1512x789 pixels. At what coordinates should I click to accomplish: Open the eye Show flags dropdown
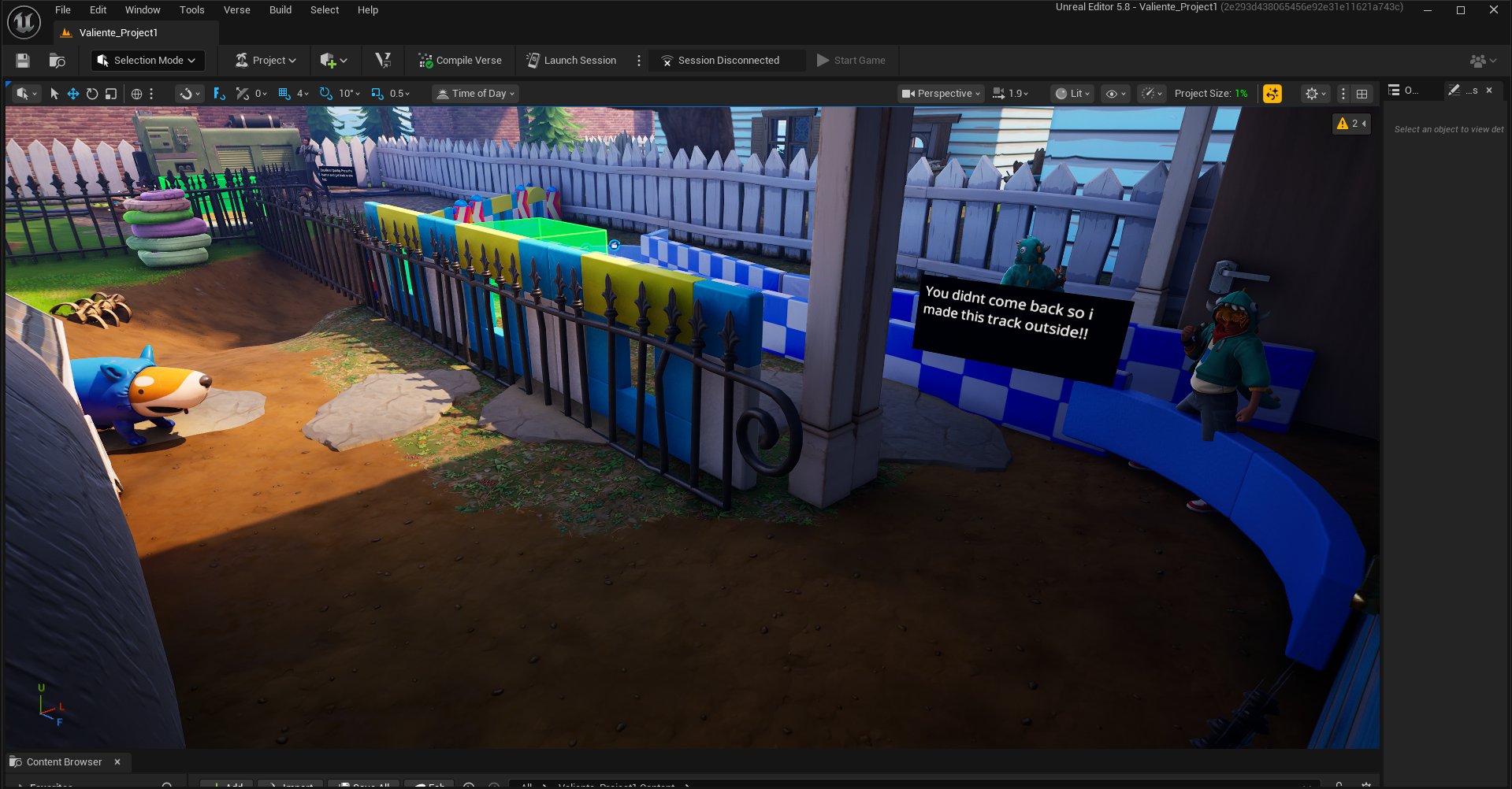click(x=1116, y=94)
